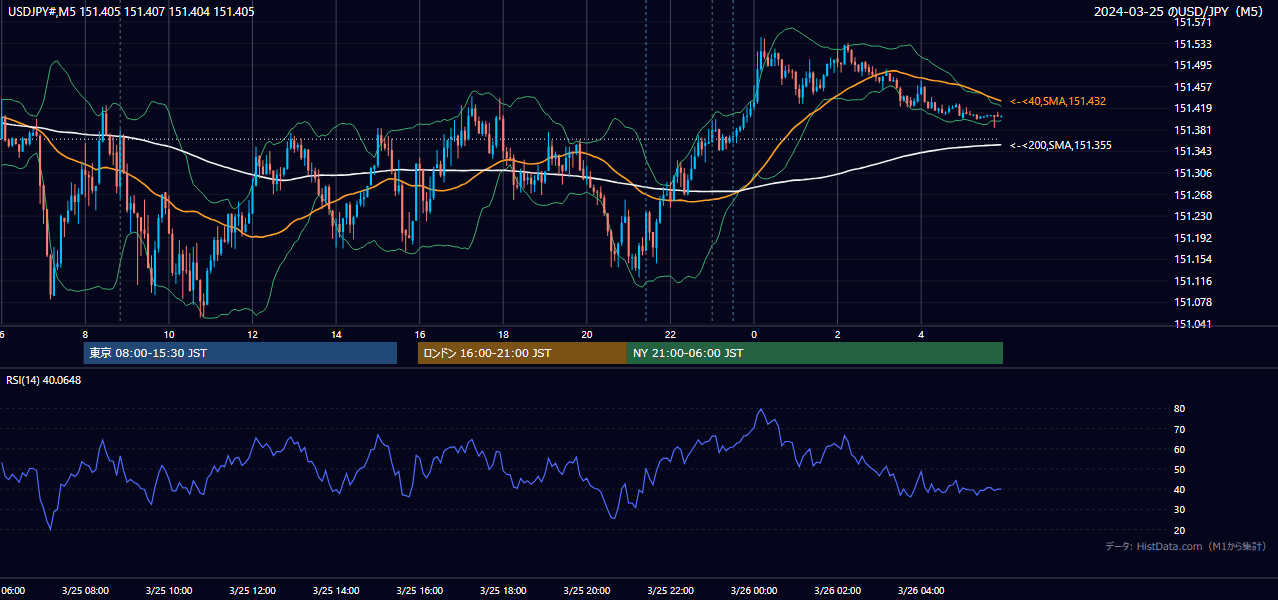Select the NY 21:00-06:00 JST session bar
This screenshot has height=600, width=1278.
click(x=815, y=353)
